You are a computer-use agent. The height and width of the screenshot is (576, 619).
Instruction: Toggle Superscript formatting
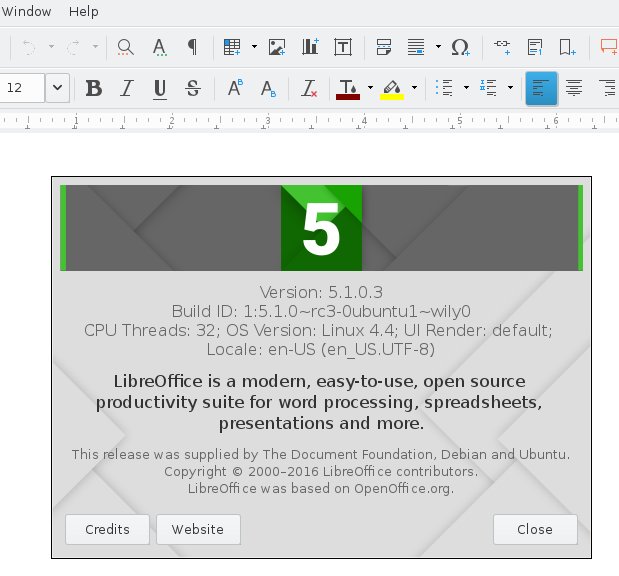(x=235, y=88)
